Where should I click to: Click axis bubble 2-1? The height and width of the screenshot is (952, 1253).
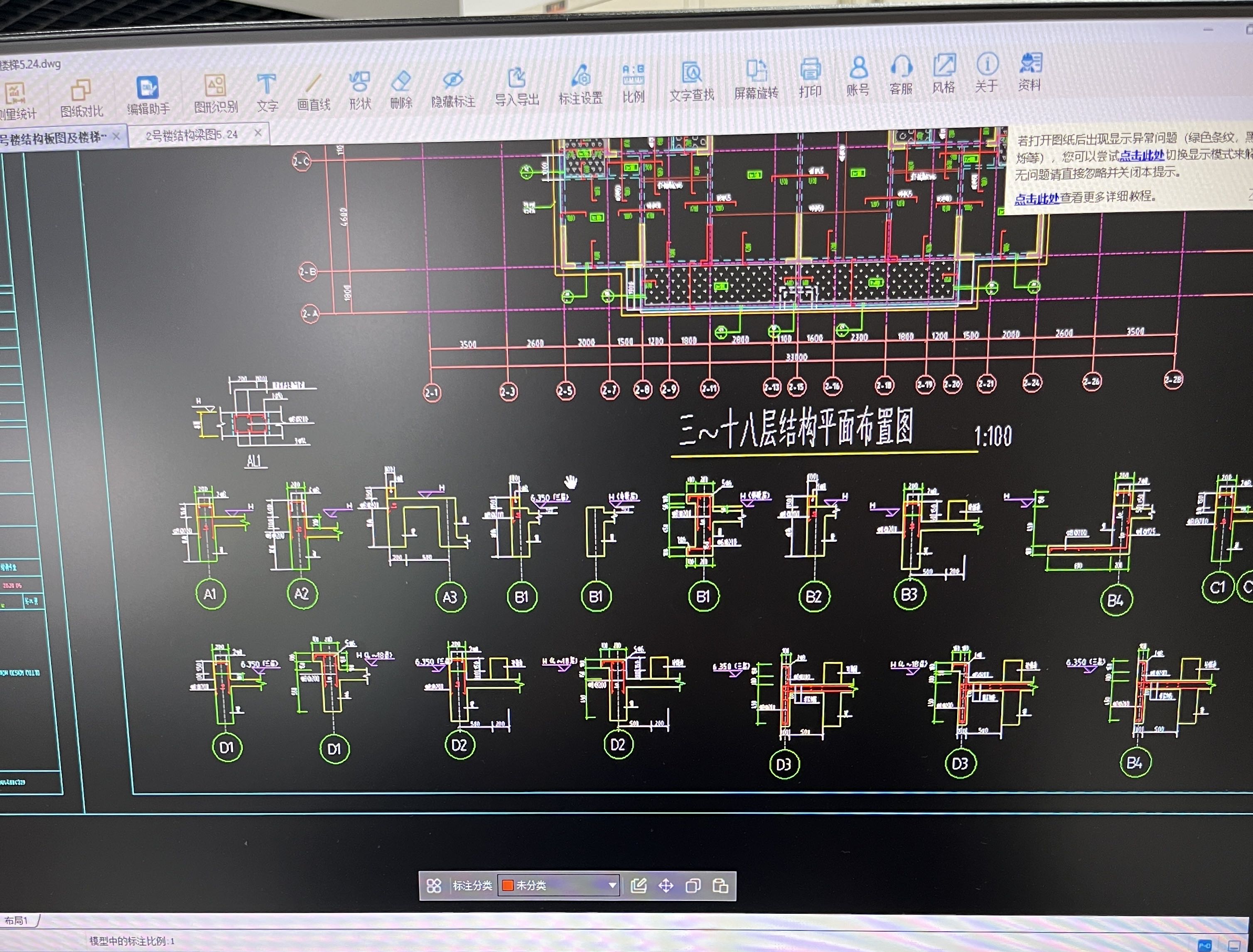(432, 392)
